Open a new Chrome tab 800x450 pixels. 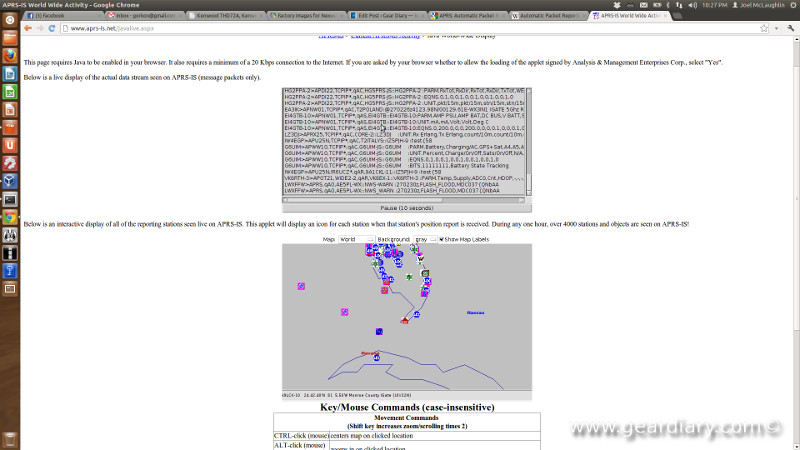[x=678, y=16]
